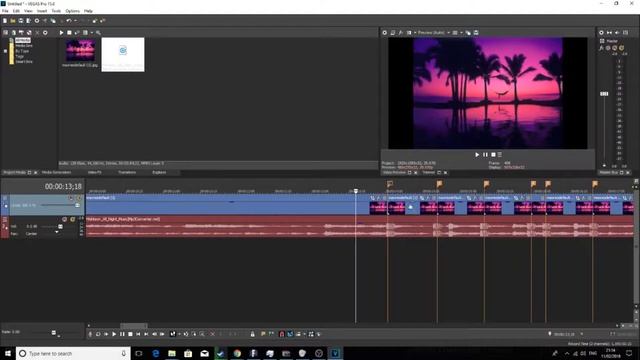Open search tool in Project Media toolbar
This screenshot has height=360, width=640.
click(98, 33)
